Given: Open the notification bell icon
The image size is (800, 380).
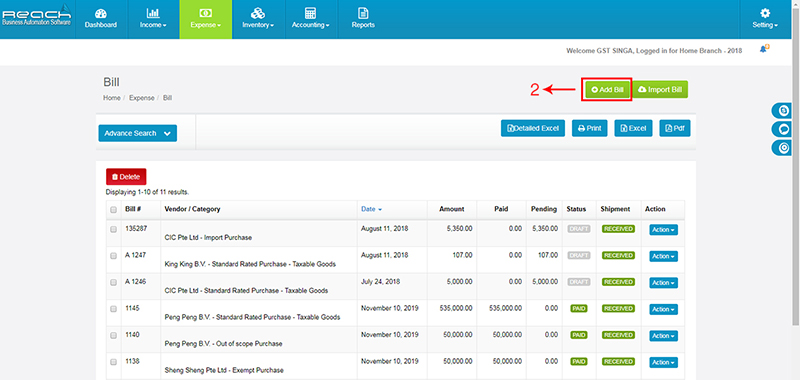Looking at the screenshot, I should (x=764, y=49).
